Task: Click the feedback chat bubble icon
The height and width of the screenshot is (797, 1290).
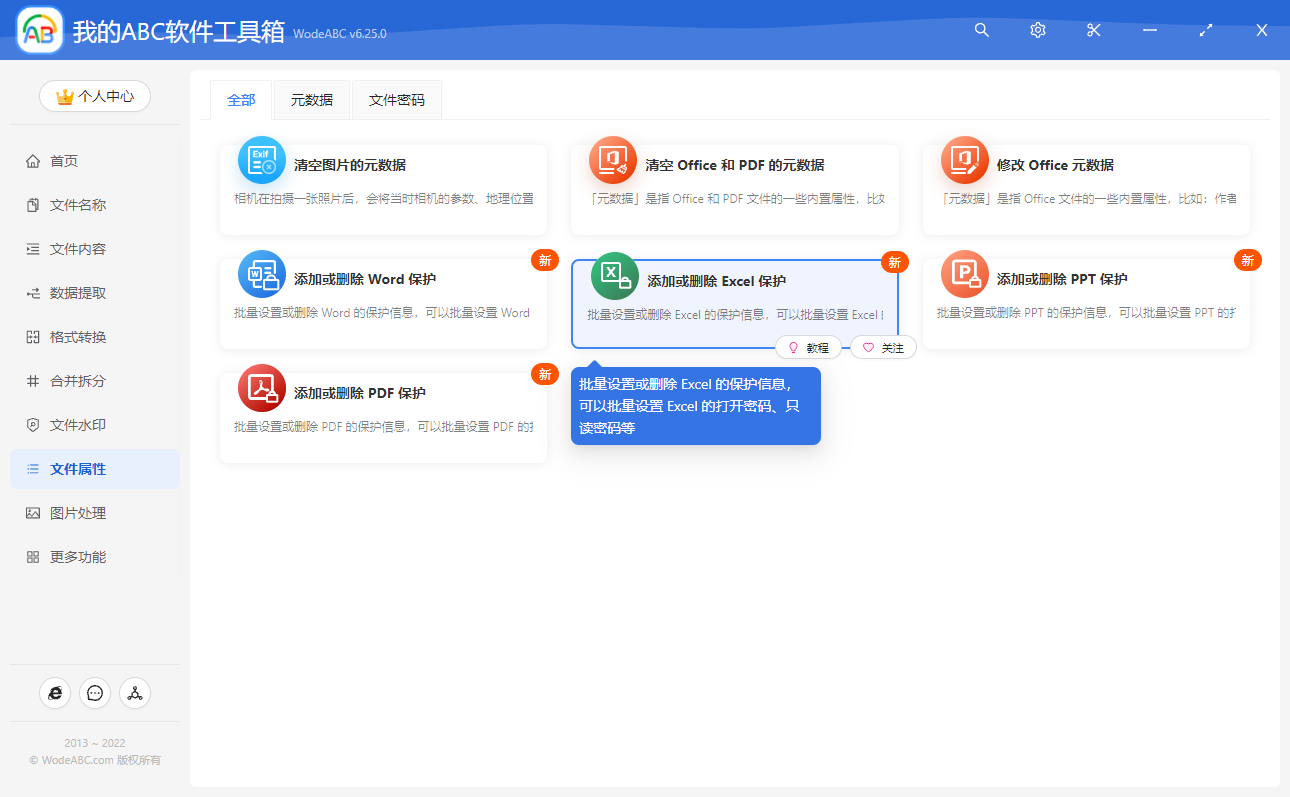Action: pos(94,692)
